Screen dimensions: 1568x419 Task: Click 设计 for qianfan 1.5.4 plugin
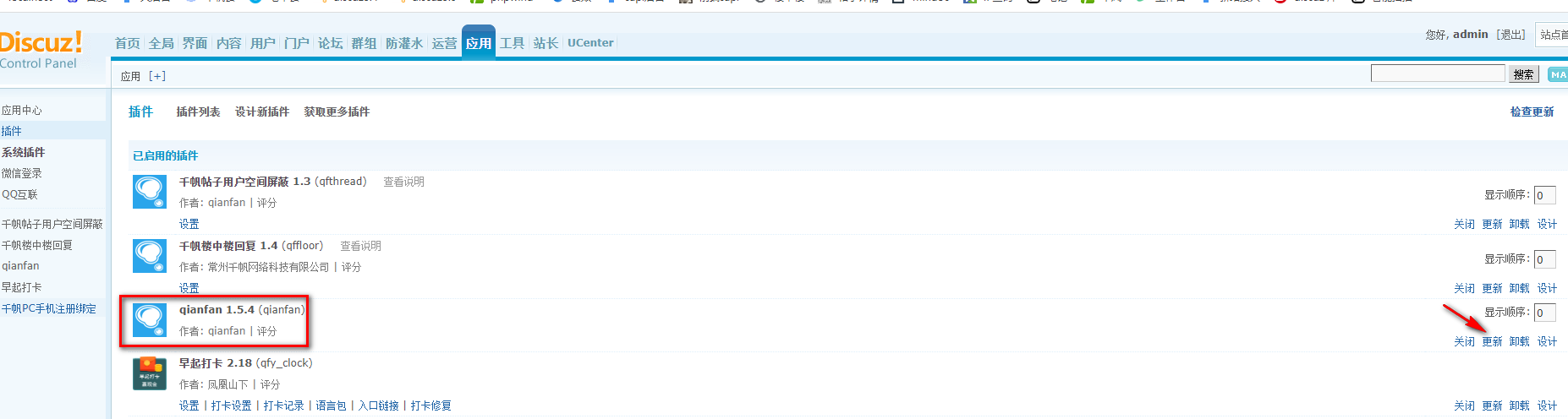click(x=1548, y=341)
